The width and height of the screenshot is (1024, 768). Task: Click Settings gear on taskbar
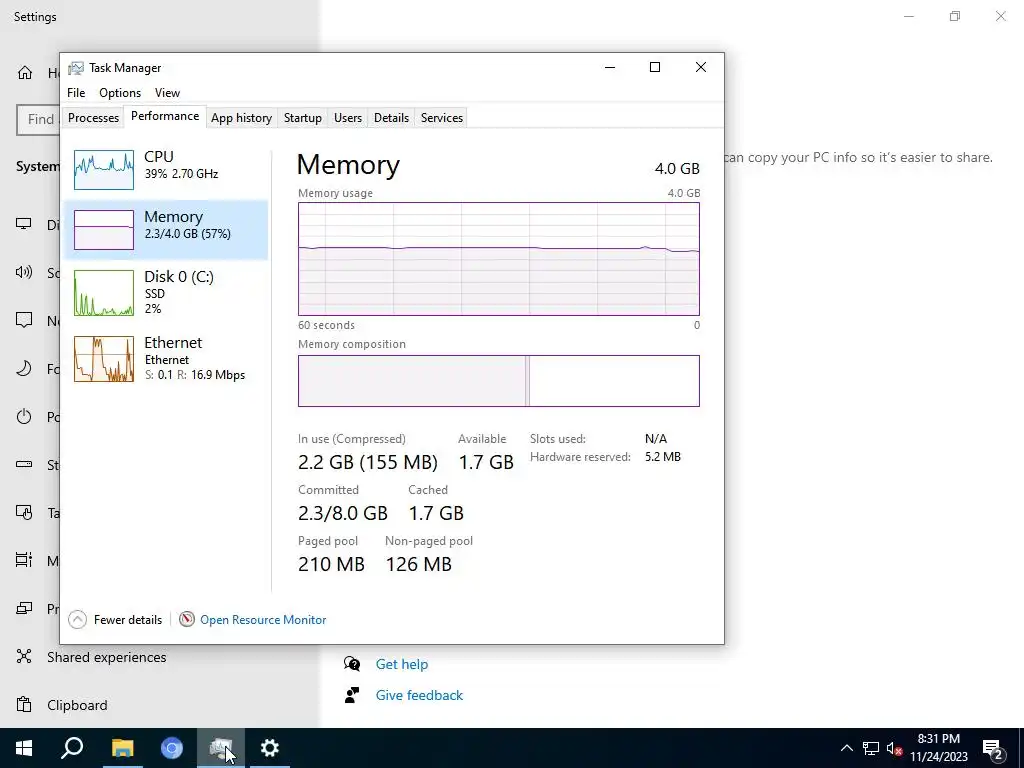tap(270, 748)
